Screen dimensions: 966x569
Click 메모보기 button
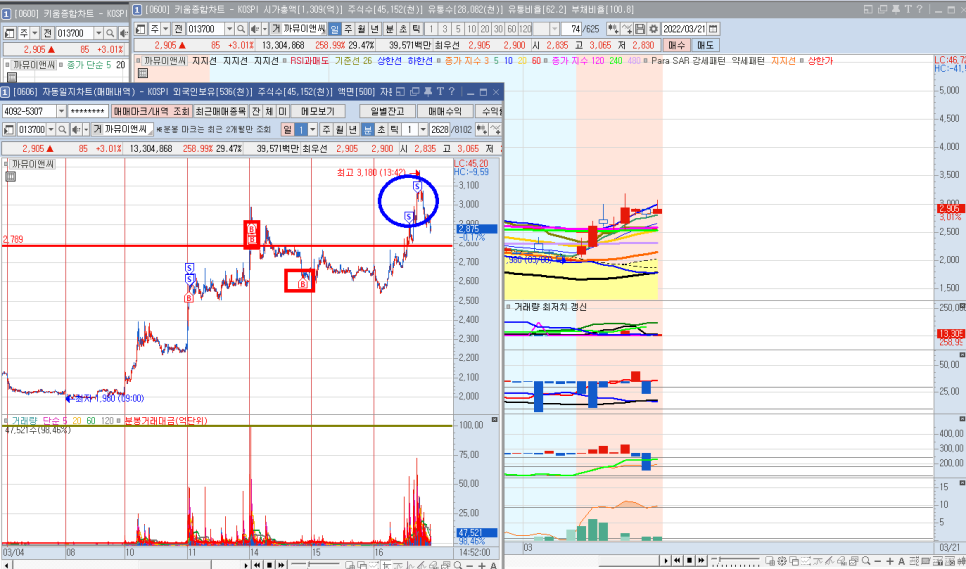tap(318, 111)
